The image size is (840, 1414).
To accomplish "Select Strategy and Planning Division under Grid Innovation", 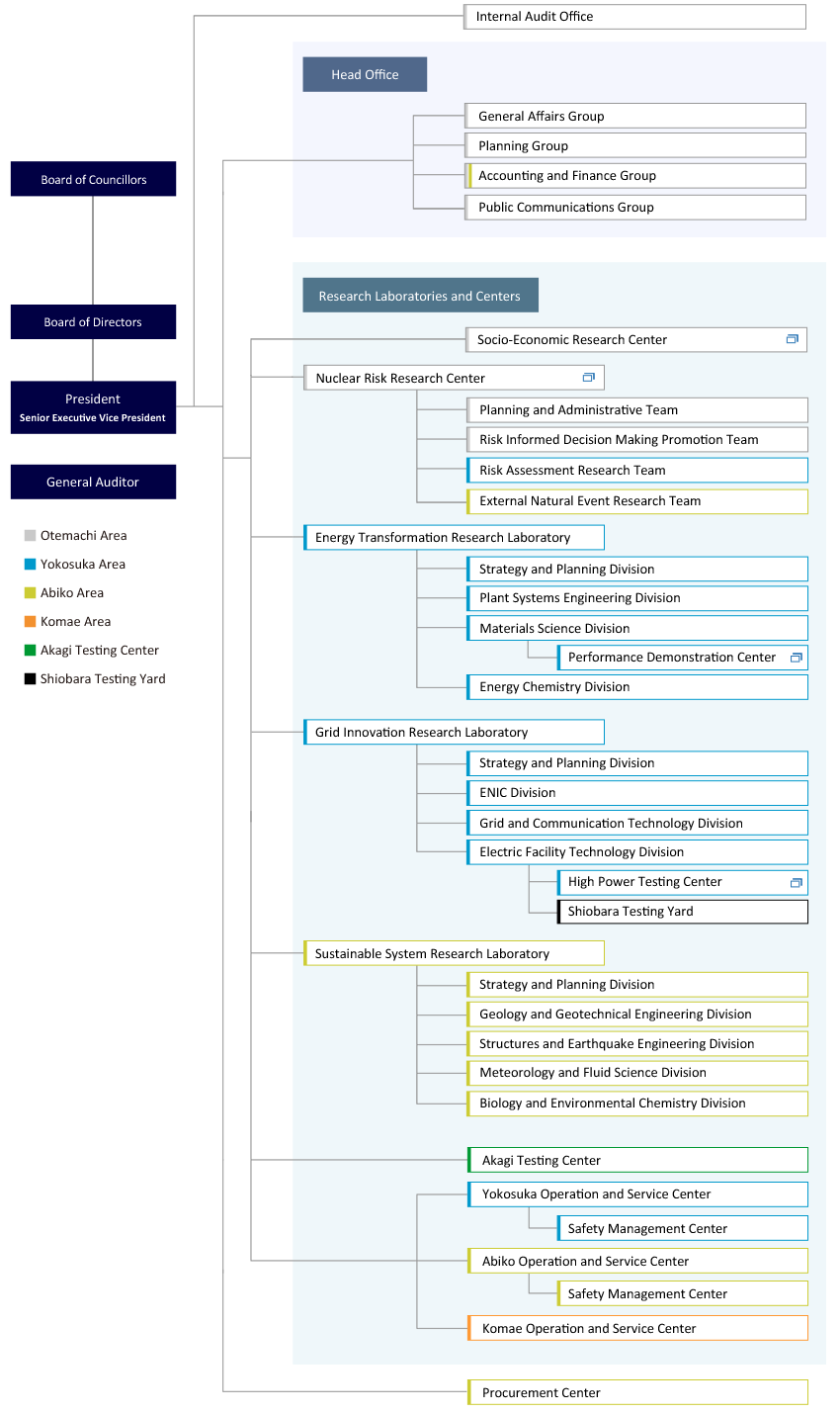I will tap(637, 763).
